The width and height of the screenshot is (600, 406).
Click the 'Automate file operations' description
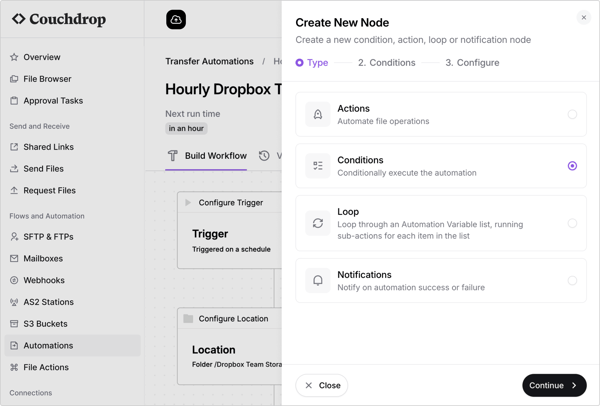tap(383, 121)
